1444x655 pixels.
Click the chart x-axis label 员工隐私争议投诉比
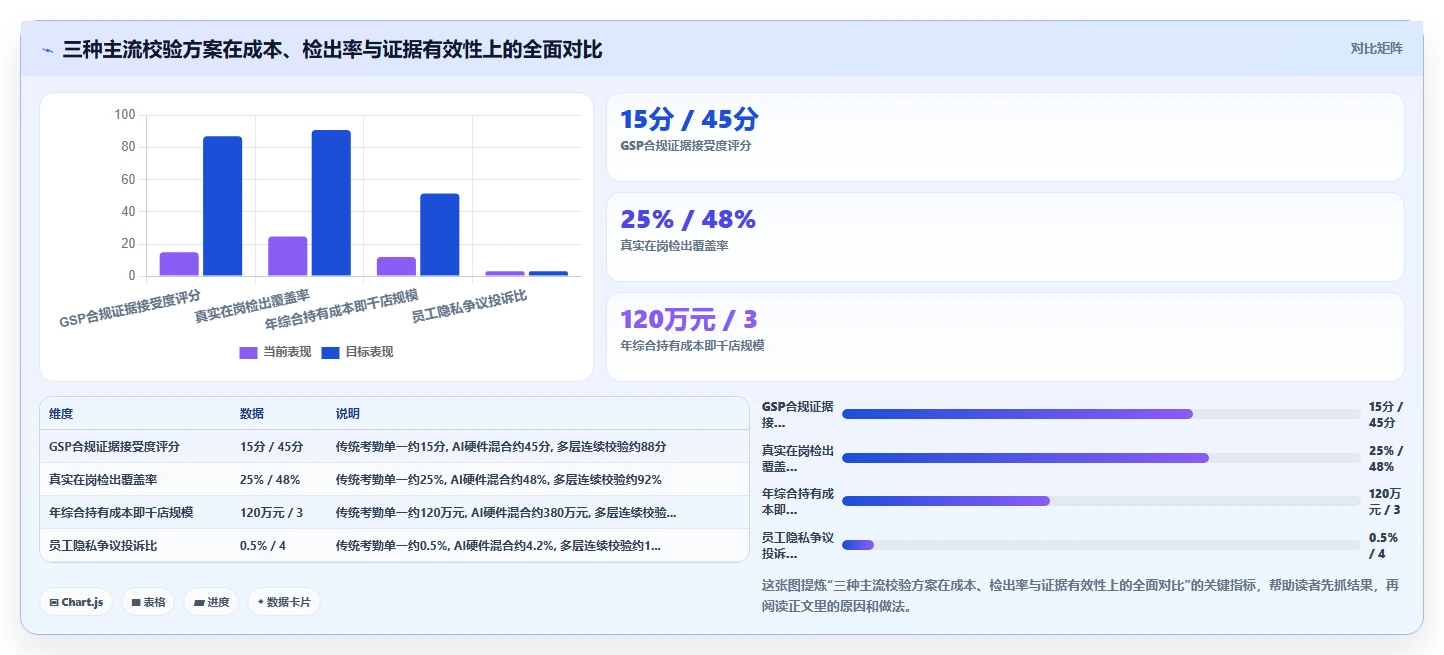click(469, 306)
